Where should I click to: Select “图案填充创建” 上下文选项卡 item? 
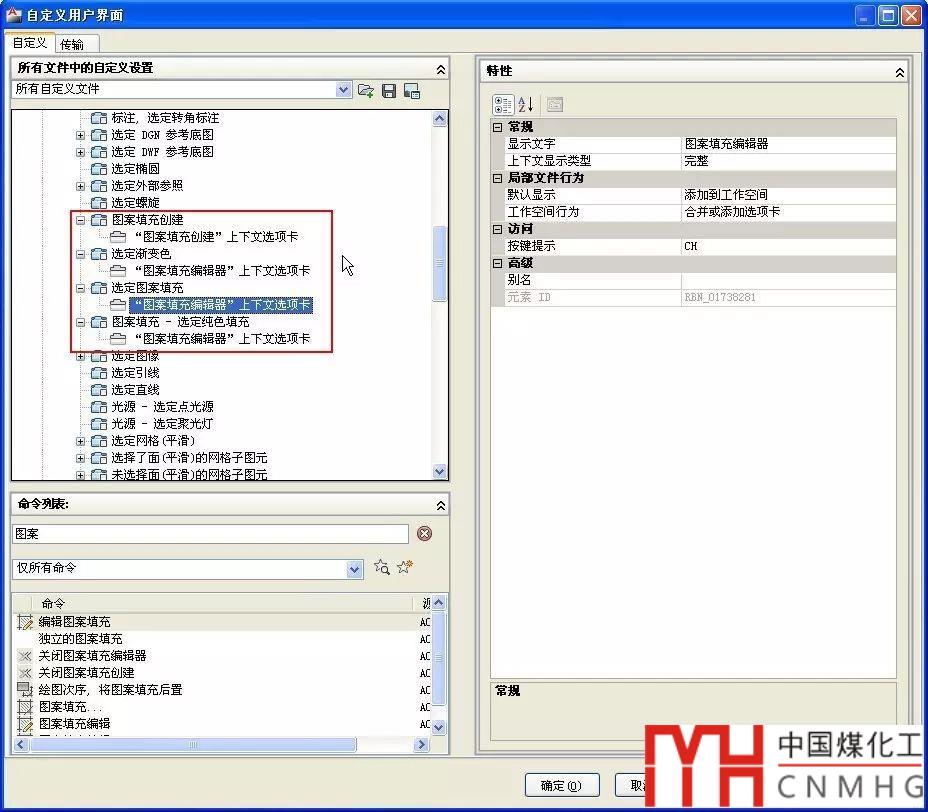coord(216,237)
